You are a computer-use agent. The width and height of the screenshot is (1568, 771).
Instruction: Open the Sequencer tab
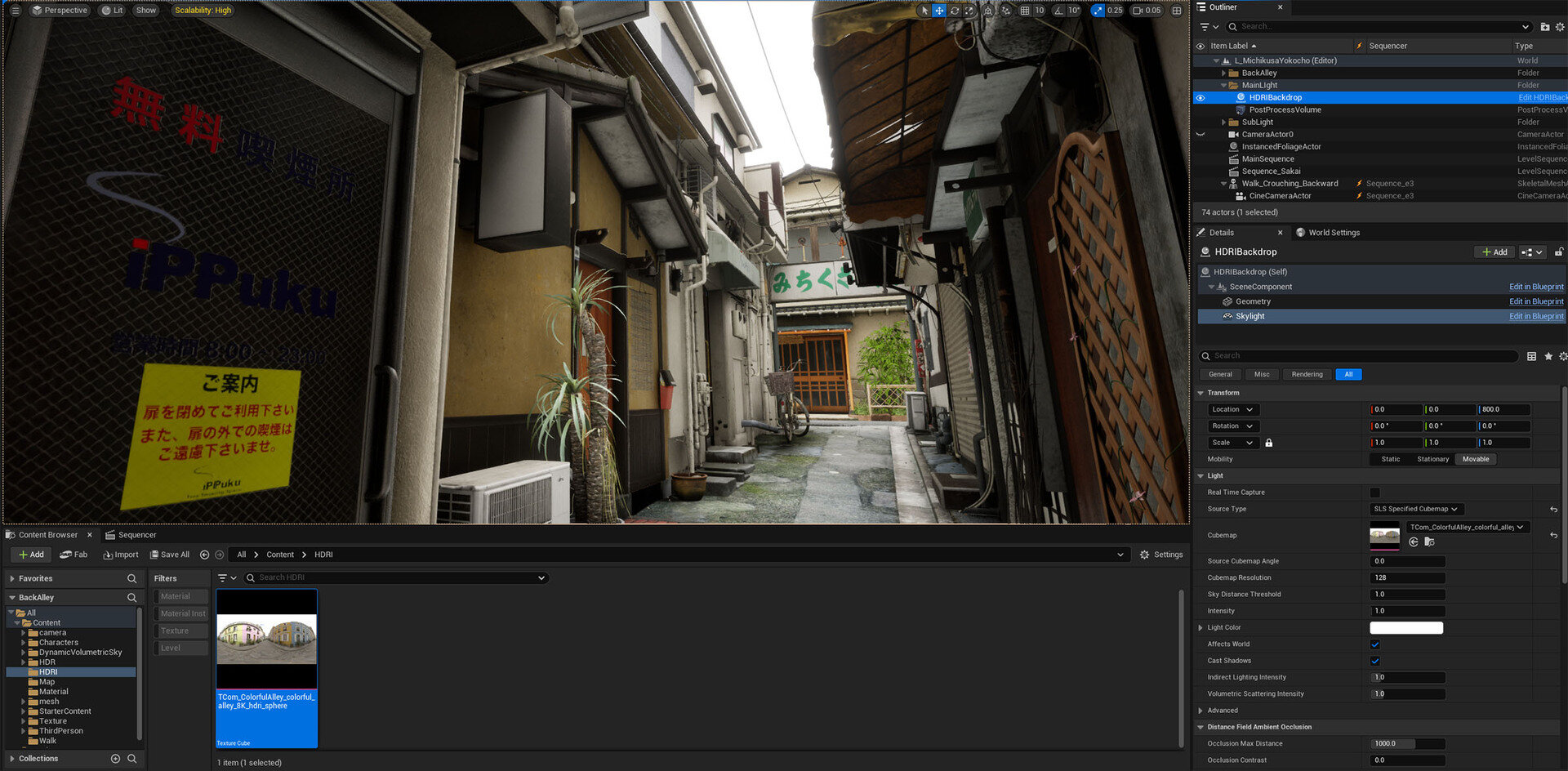pyautogui.click(x=136, y=535)
